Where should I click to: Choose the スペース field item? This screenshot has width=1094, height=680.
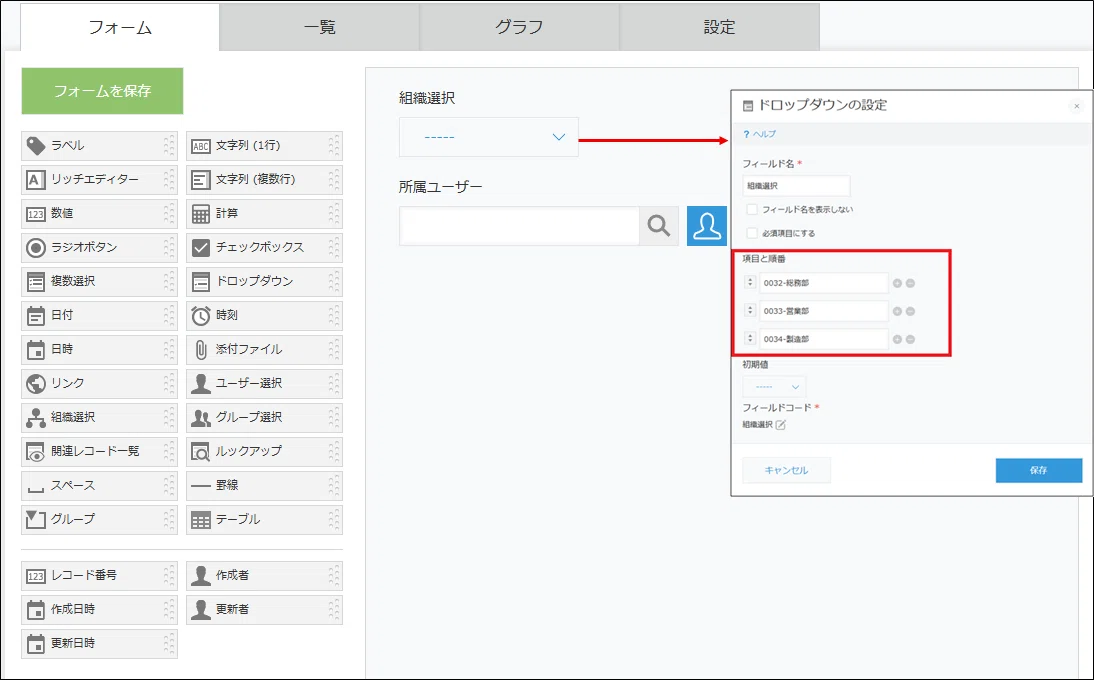[x=99, y=485]
